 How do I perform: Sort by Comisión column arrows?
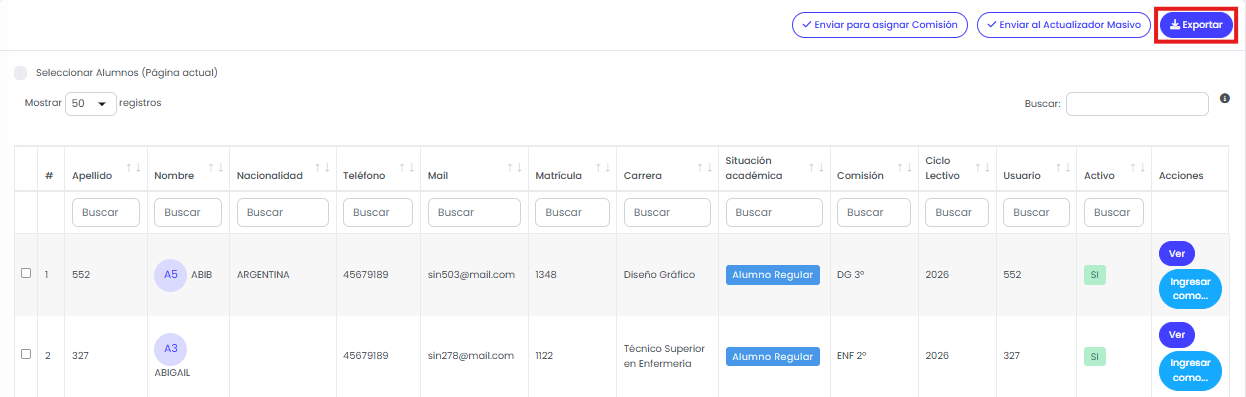point(905,168)
